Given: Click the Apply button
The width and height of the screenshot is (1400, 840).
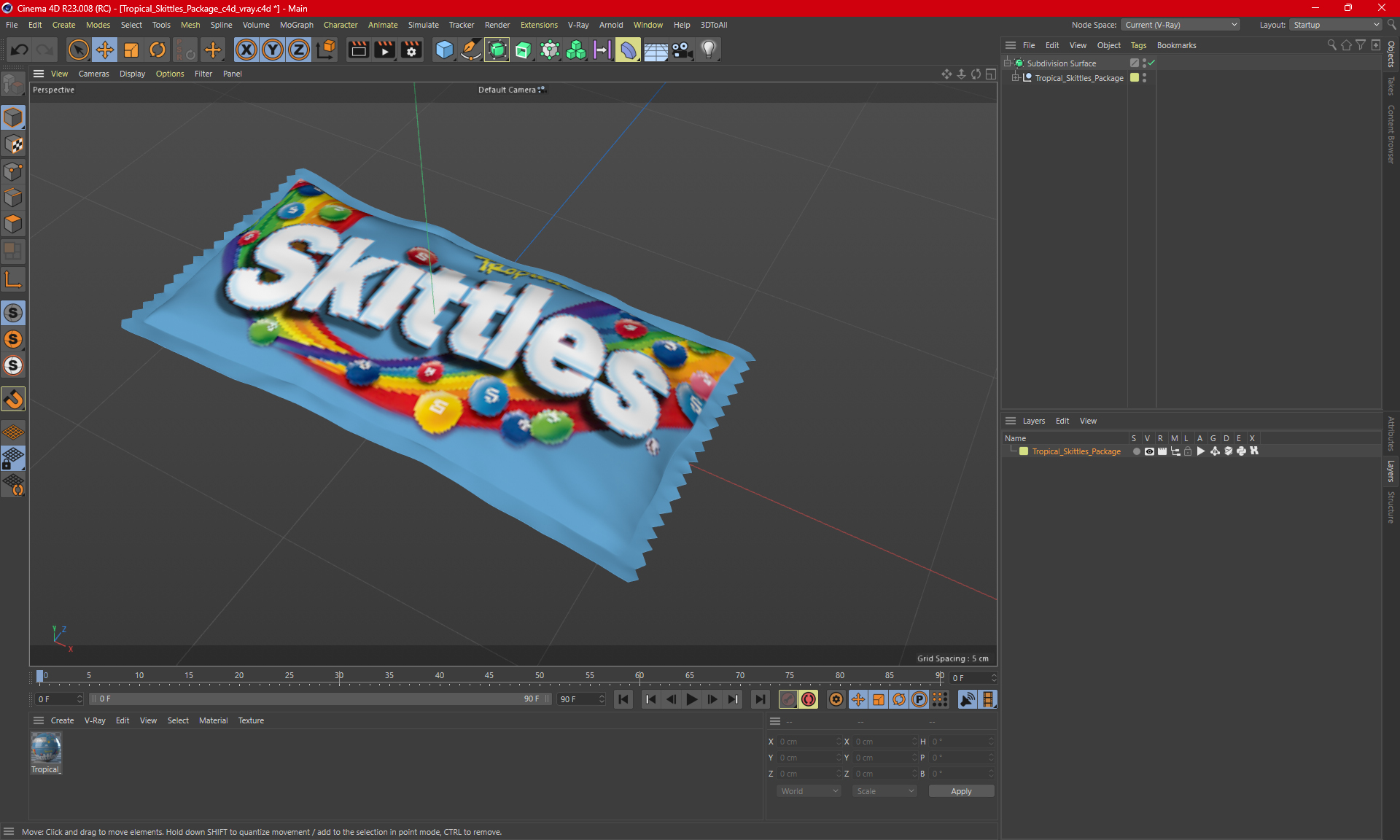Looking at the screenshot, I should pyautogui.click(x=961, y=791).
